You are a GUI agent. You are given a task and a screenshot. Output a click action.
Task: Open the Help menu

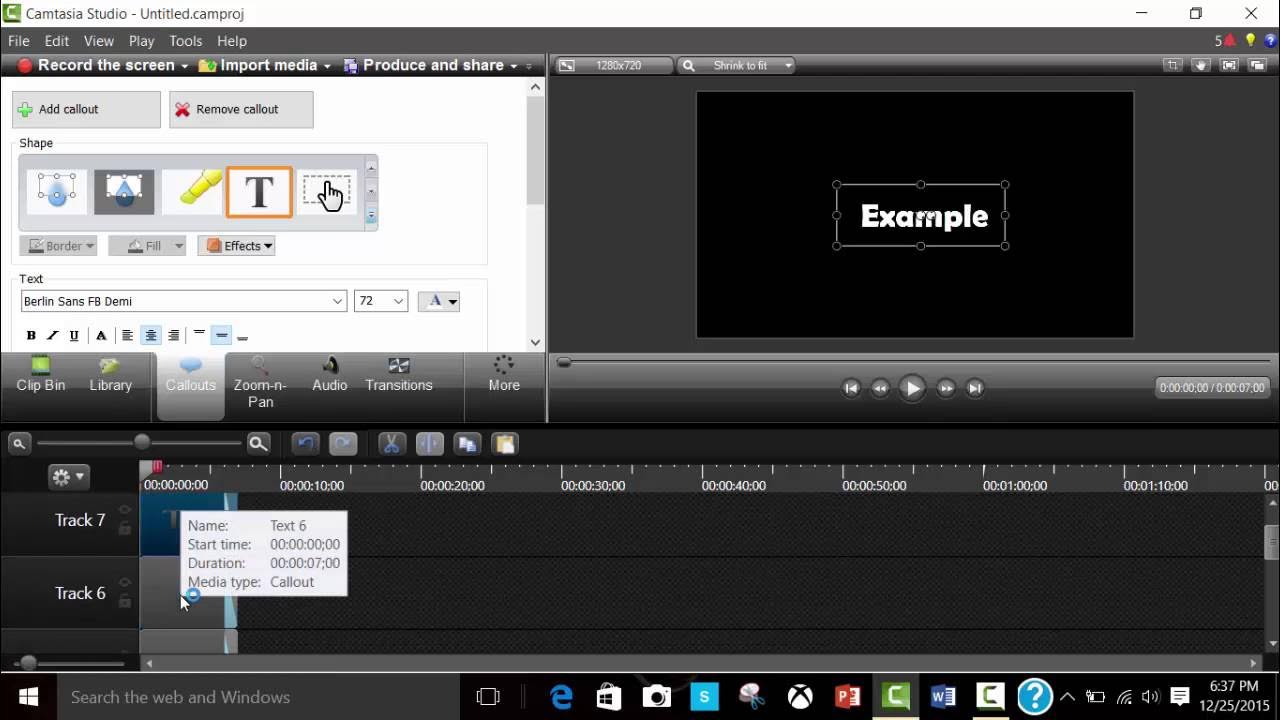[x=232, y=41]
